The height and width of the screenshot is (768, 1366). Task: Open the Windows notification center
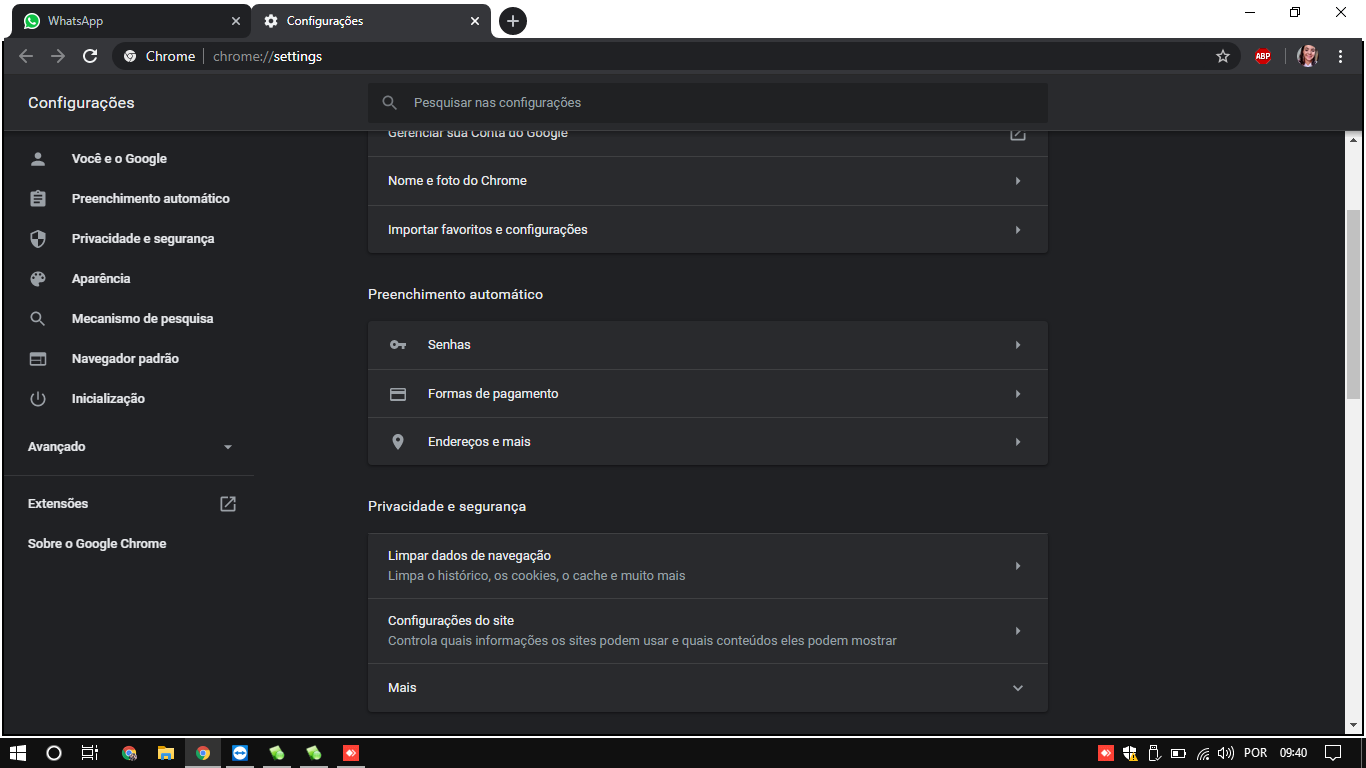(x=1333, y=753)
